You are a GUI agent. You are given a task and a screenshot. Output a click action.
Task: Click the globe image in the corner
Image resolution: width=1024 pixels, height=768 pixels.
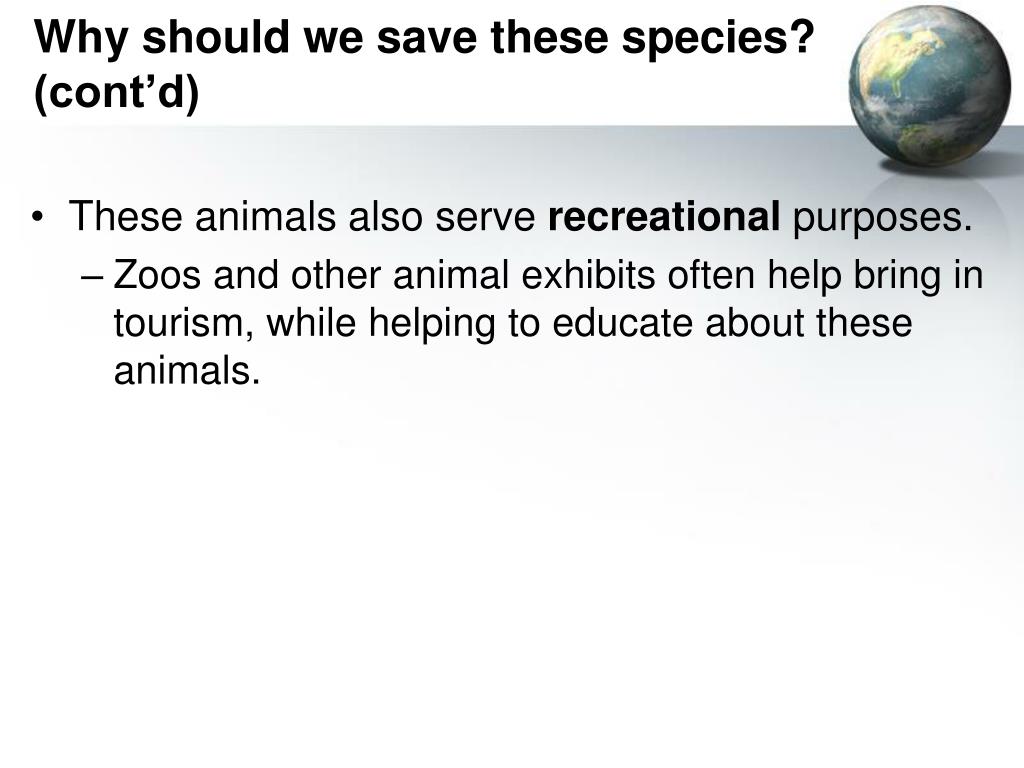(x=930, y=85)
